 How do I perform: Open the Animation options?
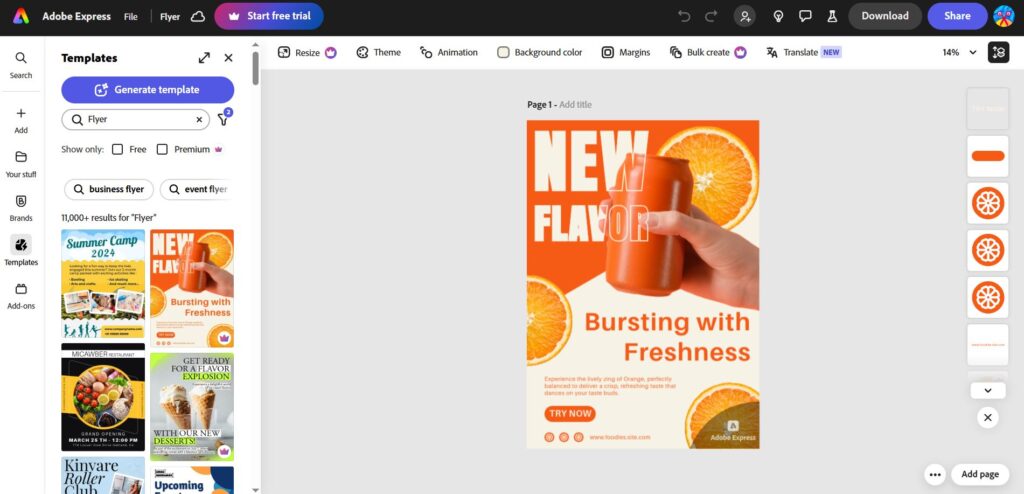click(x=449, y=52)
